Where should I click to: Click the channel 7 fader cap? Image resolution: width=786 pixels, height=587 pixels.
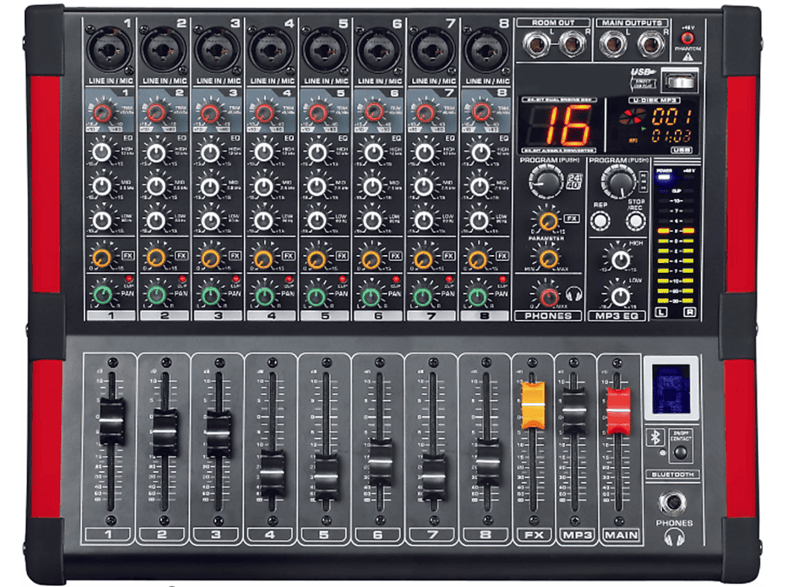pos(433,477)
